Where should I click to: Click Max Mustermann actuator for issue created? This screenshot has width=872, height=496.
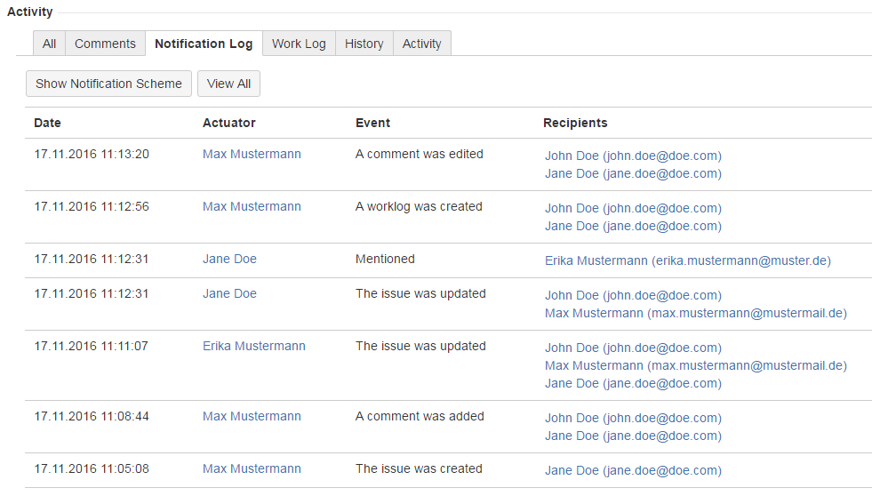pyautogui.click(x=251, y=469)
